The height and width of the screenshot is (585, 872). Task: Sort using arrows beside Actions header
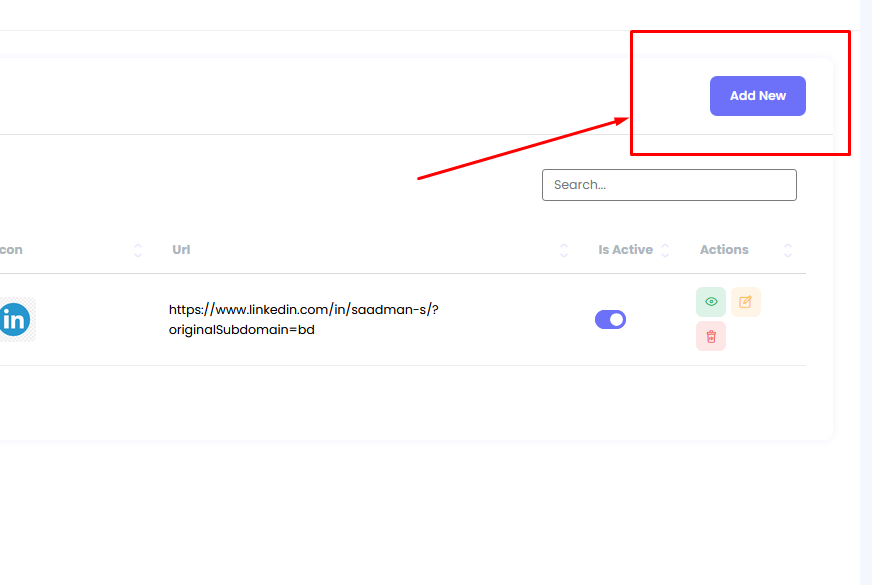click(788, 250)
